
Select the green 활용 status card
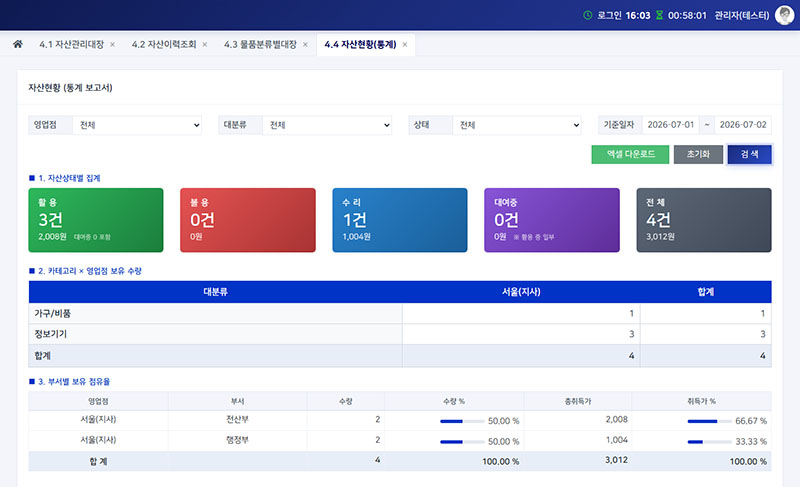[96, 220]
